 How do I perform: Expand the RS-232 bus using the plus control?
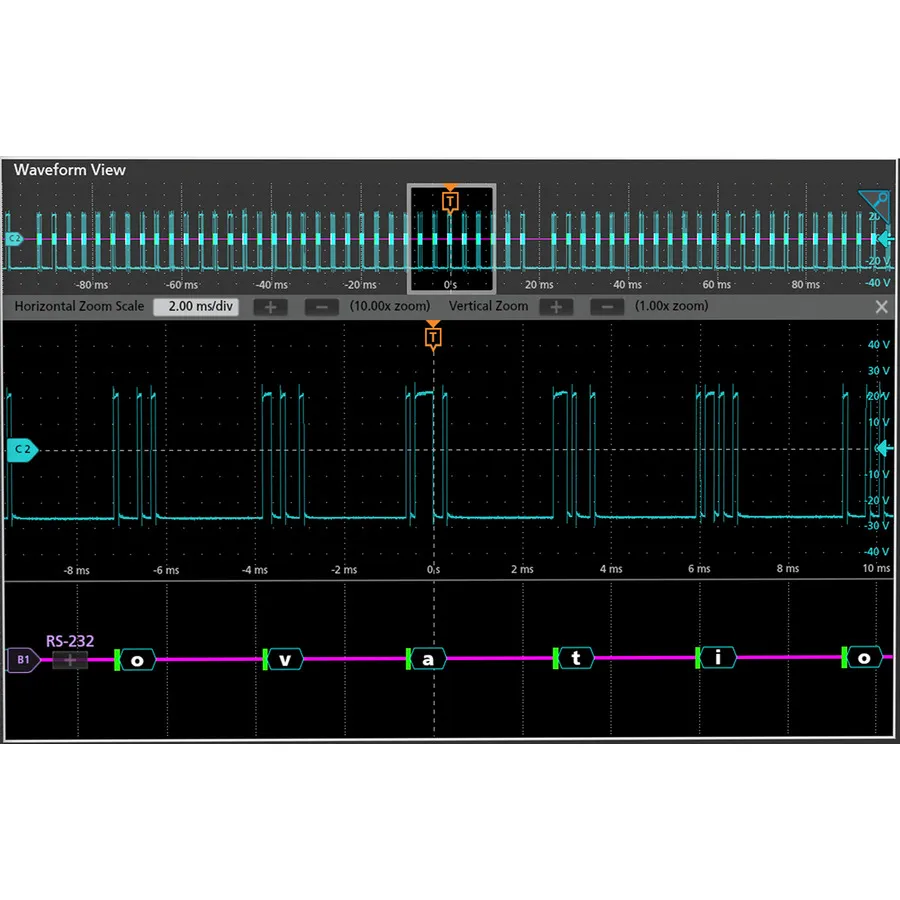[70, 660]
